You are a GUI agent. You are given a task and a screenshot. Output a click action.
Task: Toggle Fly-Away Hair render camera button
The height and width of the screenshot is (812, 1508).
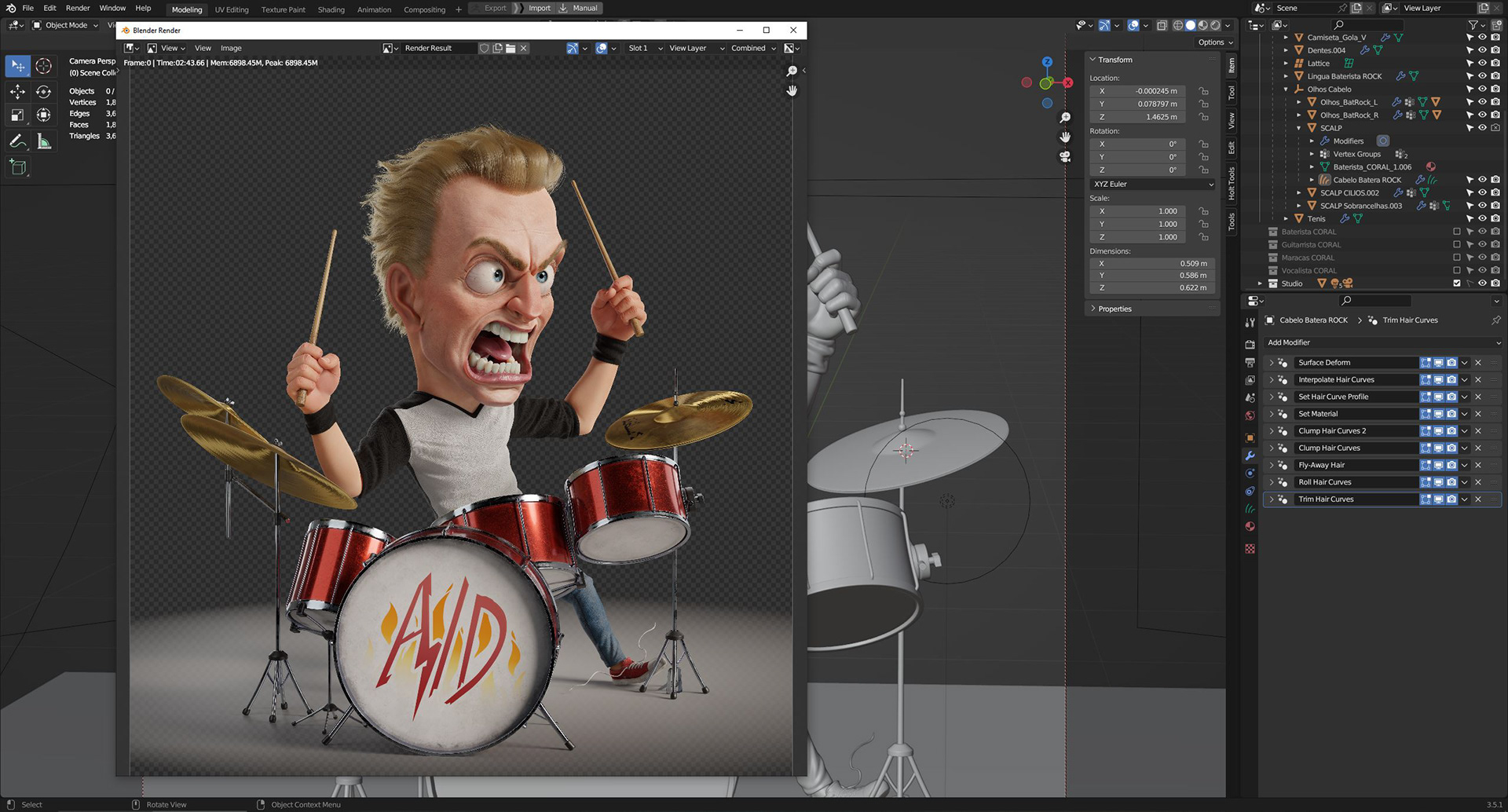(x=1451, y=465)
